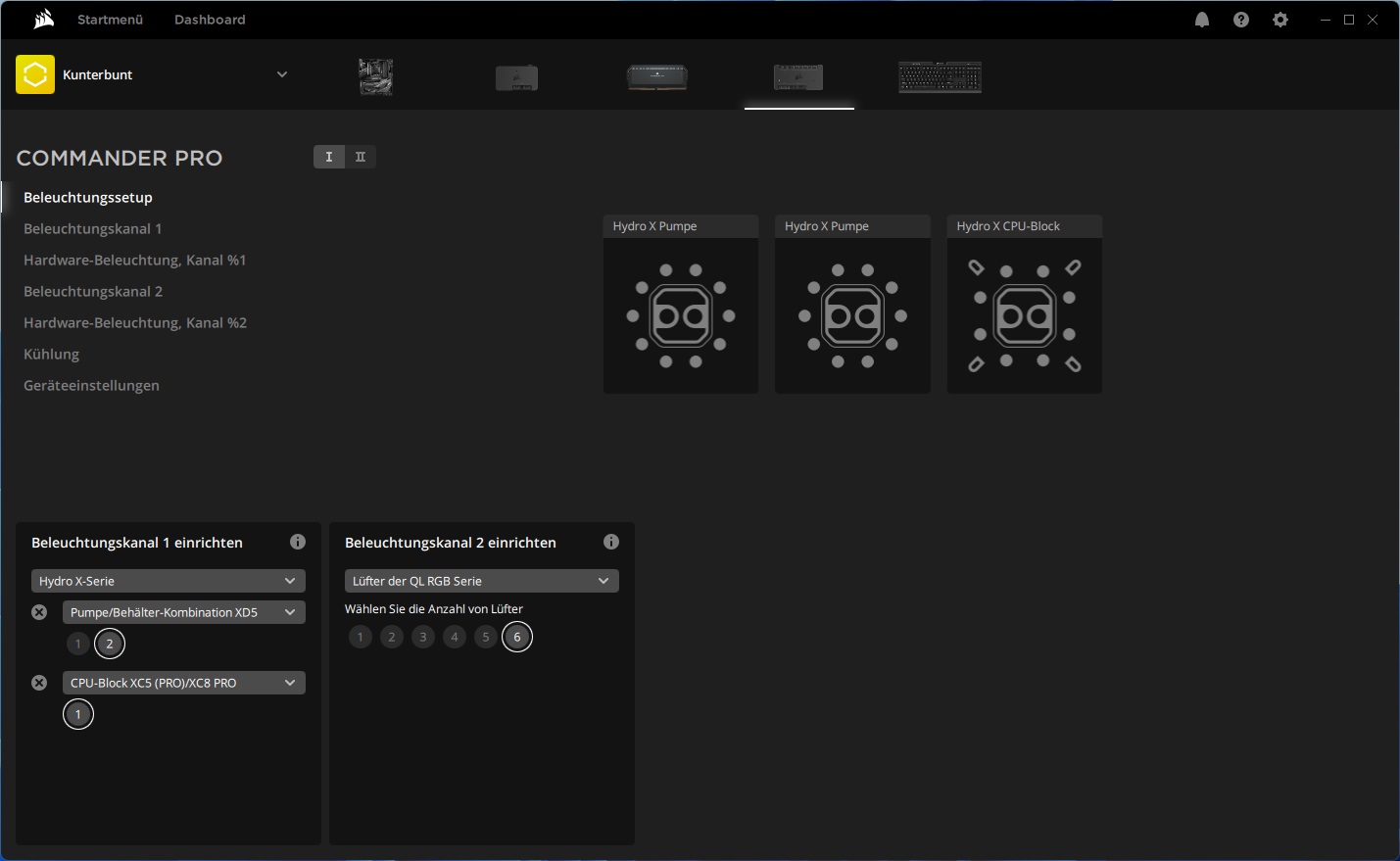1400x861 pixels.
Task: Go to Beleuchtungskanal 1 in the sidebar
Action: pos(93,228)
